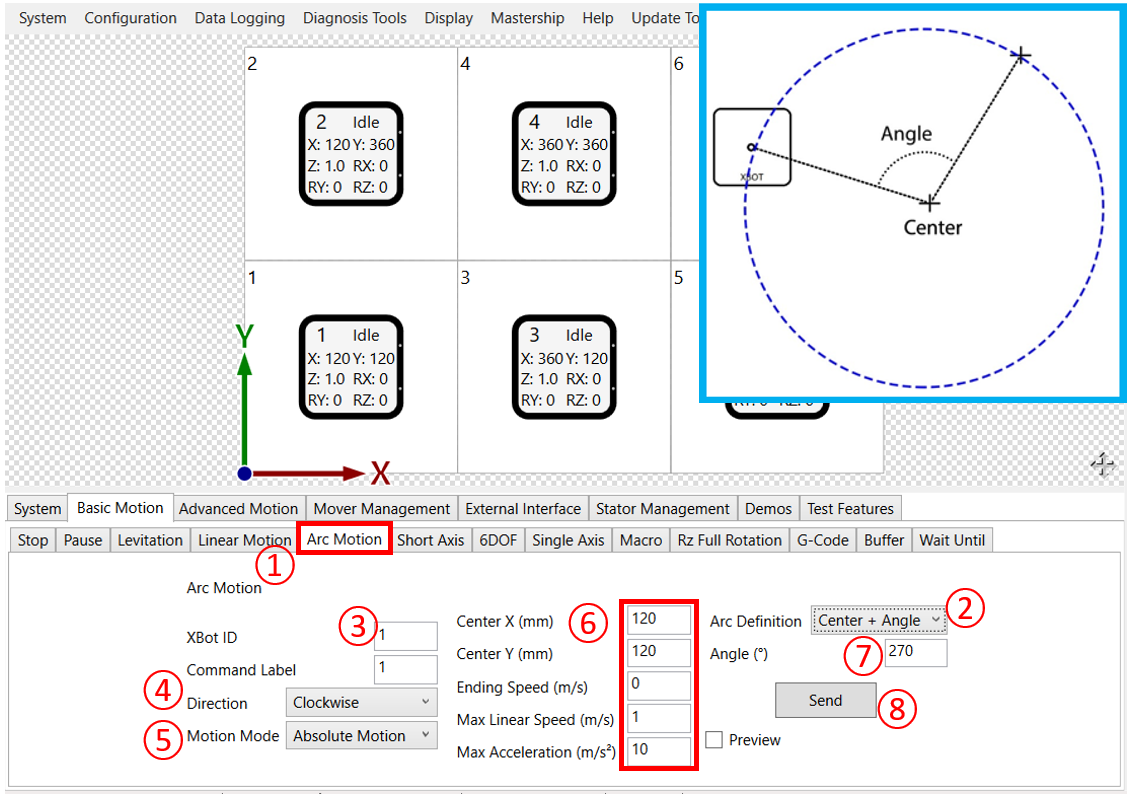The width and height of the screenshot is (1129, 796).
Task: Open the Advanced Motion tab
Action: (238, 509)
